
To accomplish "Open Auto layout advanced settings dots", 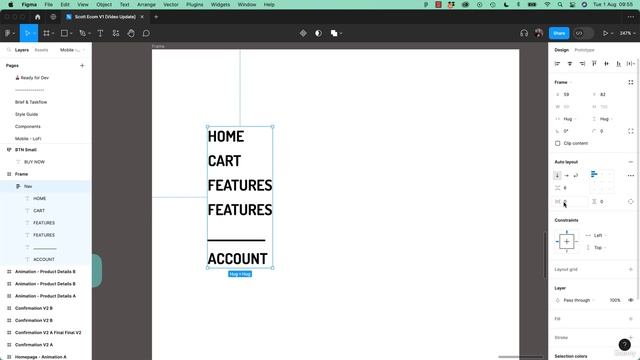I will (631, 176).
